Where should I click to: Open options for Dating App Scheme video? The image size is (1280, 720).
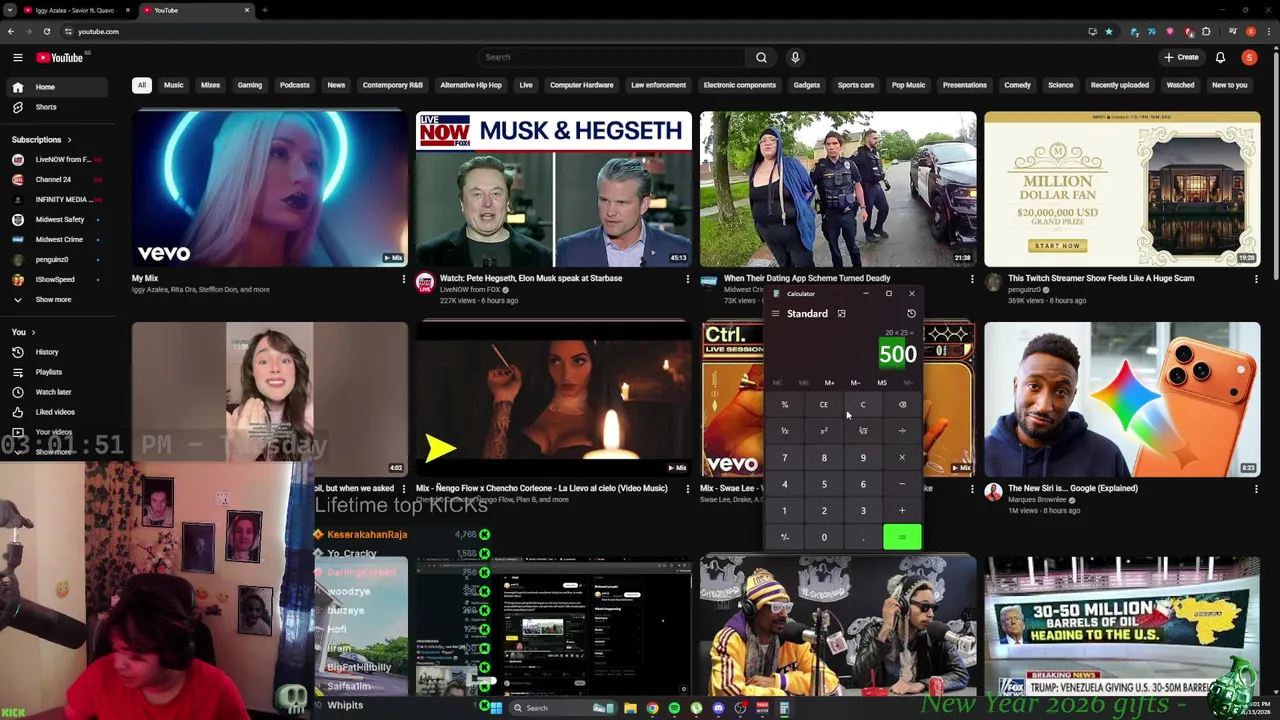[x=971, y=280]
